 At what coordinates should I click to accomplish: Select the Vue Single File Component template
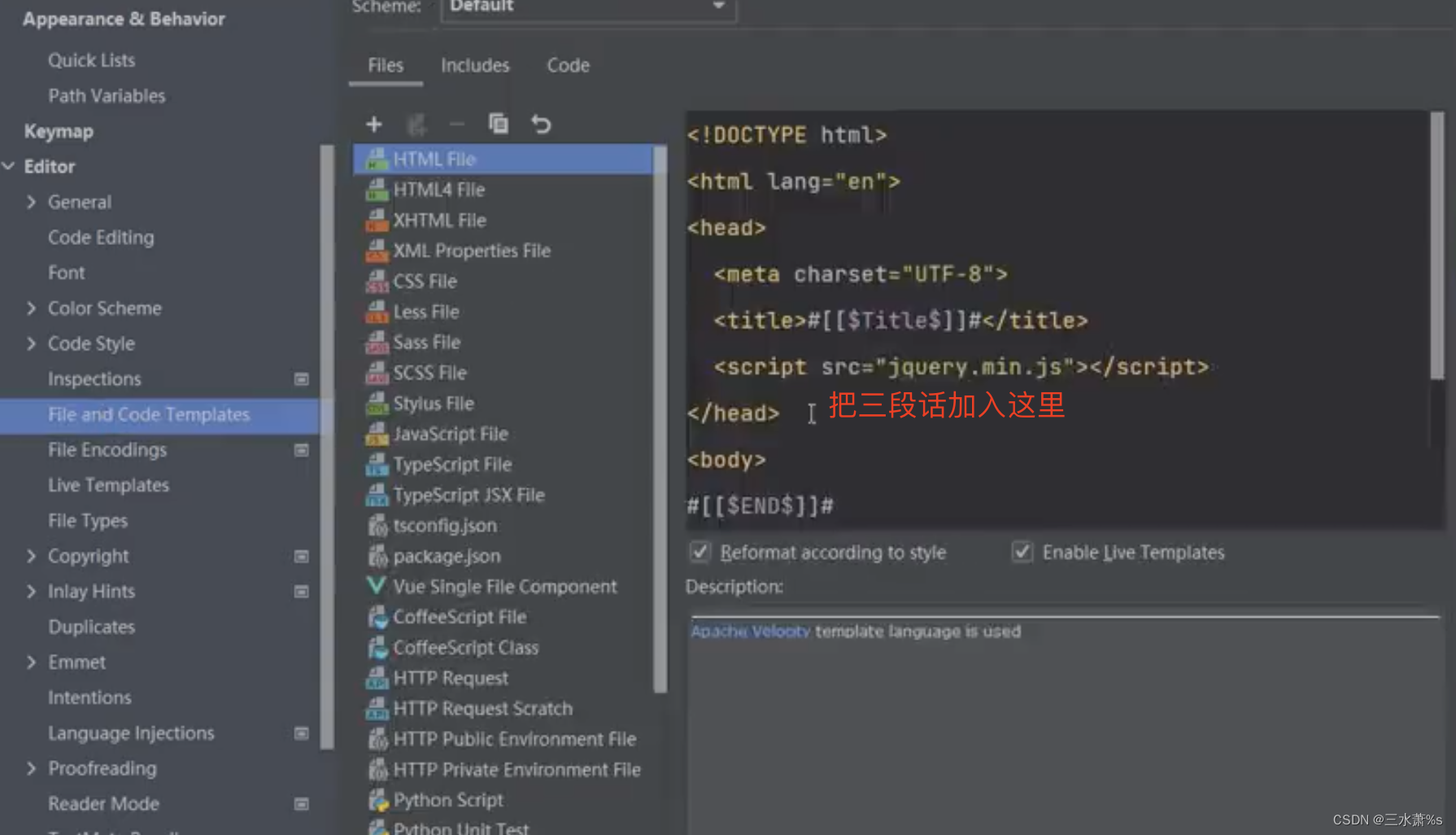click(x=503, y=586)
